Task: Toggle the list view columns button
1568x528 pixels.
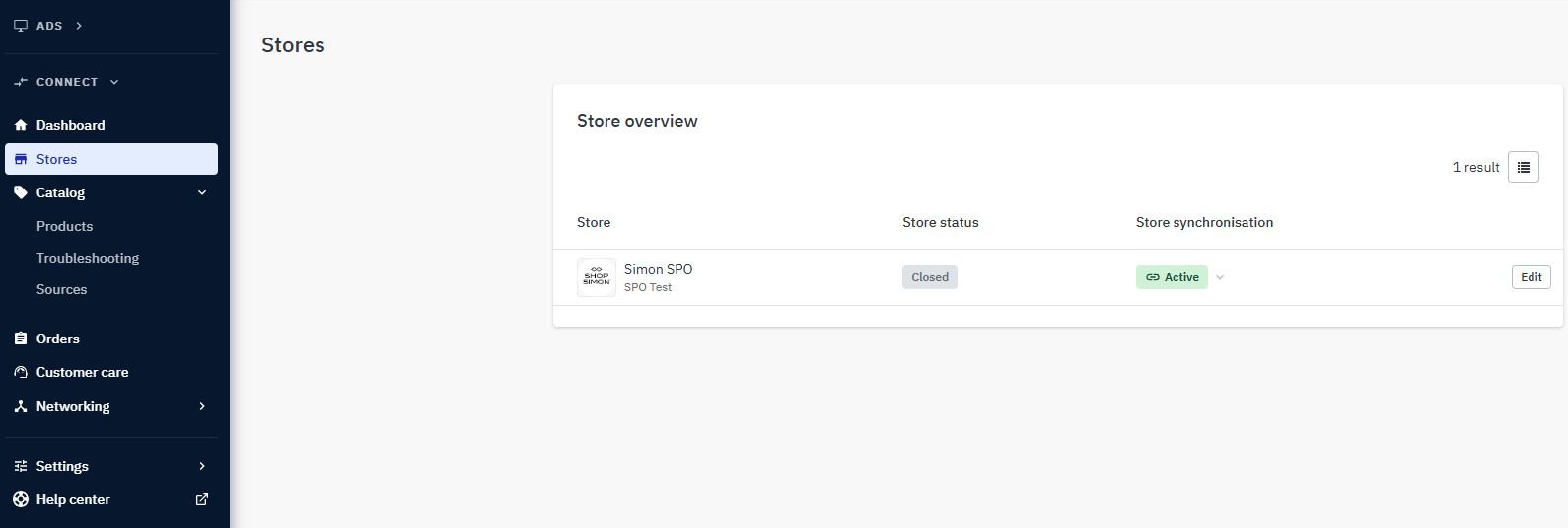Action: [1524, 167]
